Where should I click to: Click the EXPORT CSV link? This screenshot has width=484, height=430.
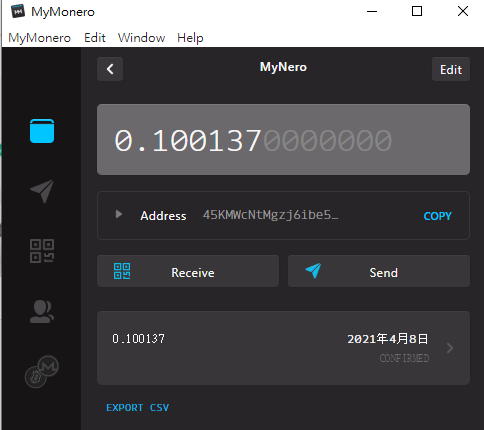tap(138, 407)
